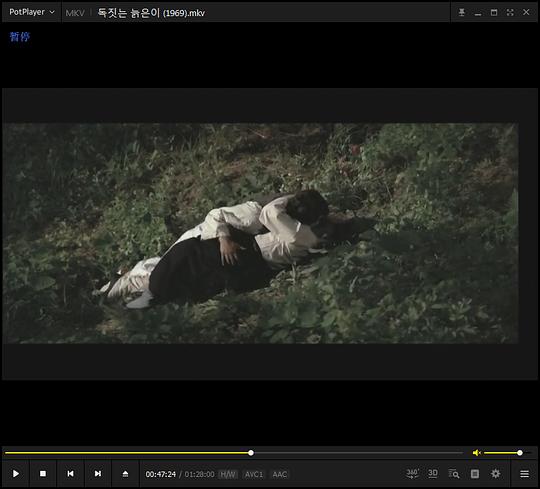Jump to the previous track
The height and width of the screenshot is (489, 540).
[x=70, y=474]
